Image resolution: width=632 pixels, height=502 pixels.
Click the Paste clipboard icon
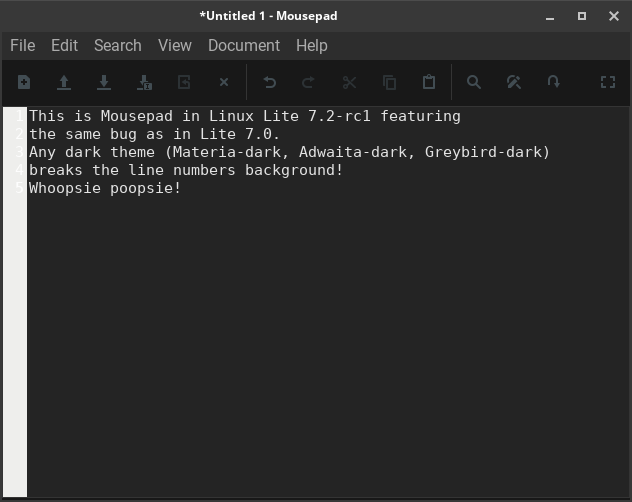(x=429, y=83)
